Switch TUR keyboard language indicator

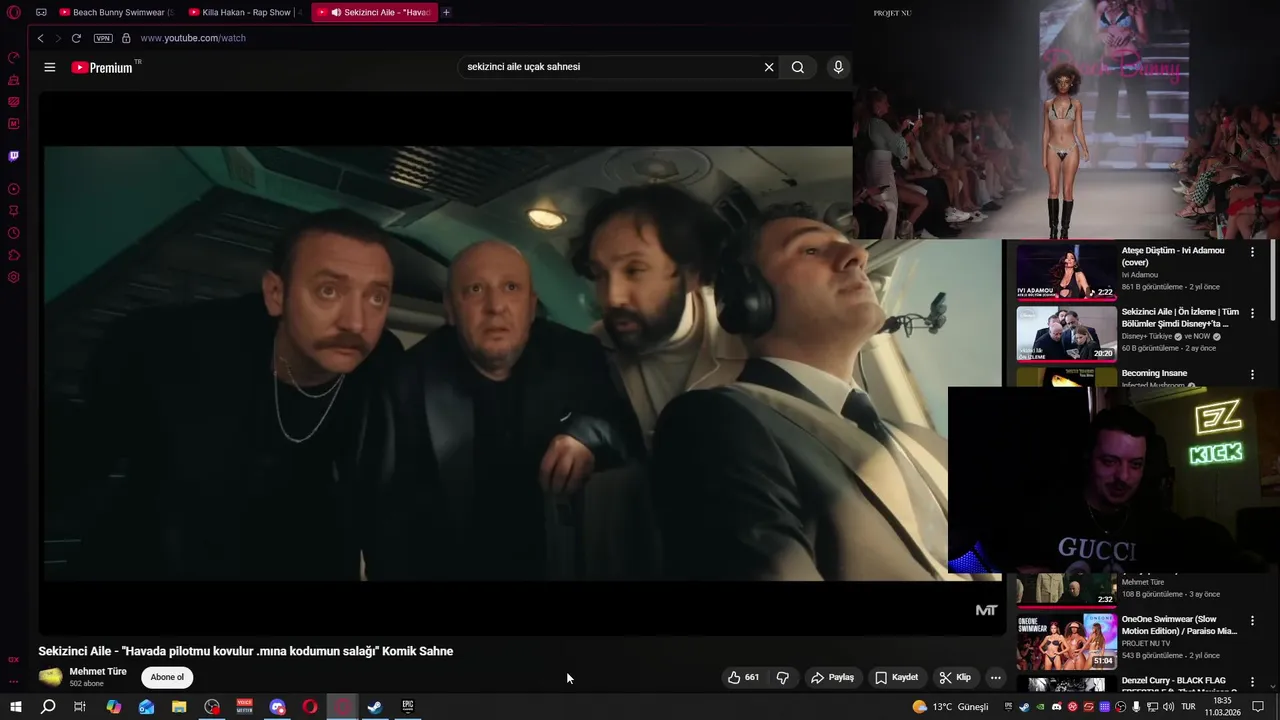(1188, 707)
